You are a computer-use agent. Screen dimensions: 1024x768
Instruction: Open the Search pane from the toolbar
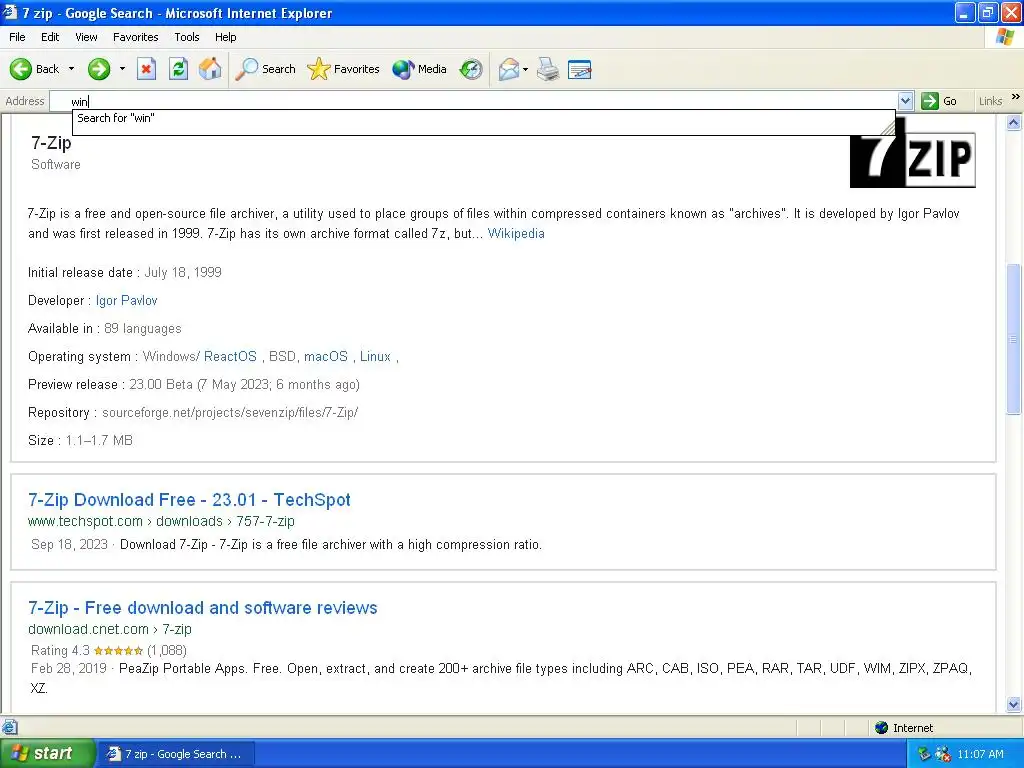[x=266, y=69]
